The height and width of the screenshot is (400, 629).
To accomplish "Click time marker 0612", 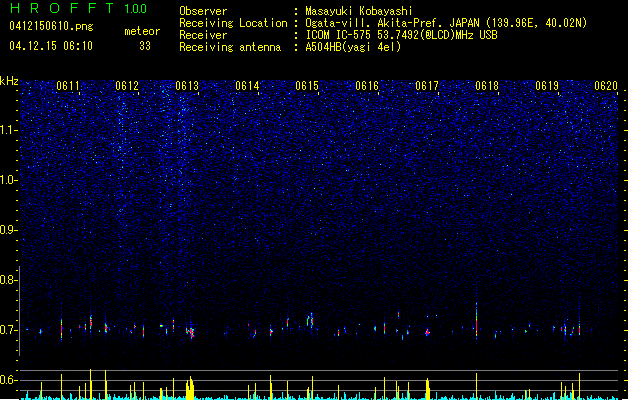I will pos(127,86).
